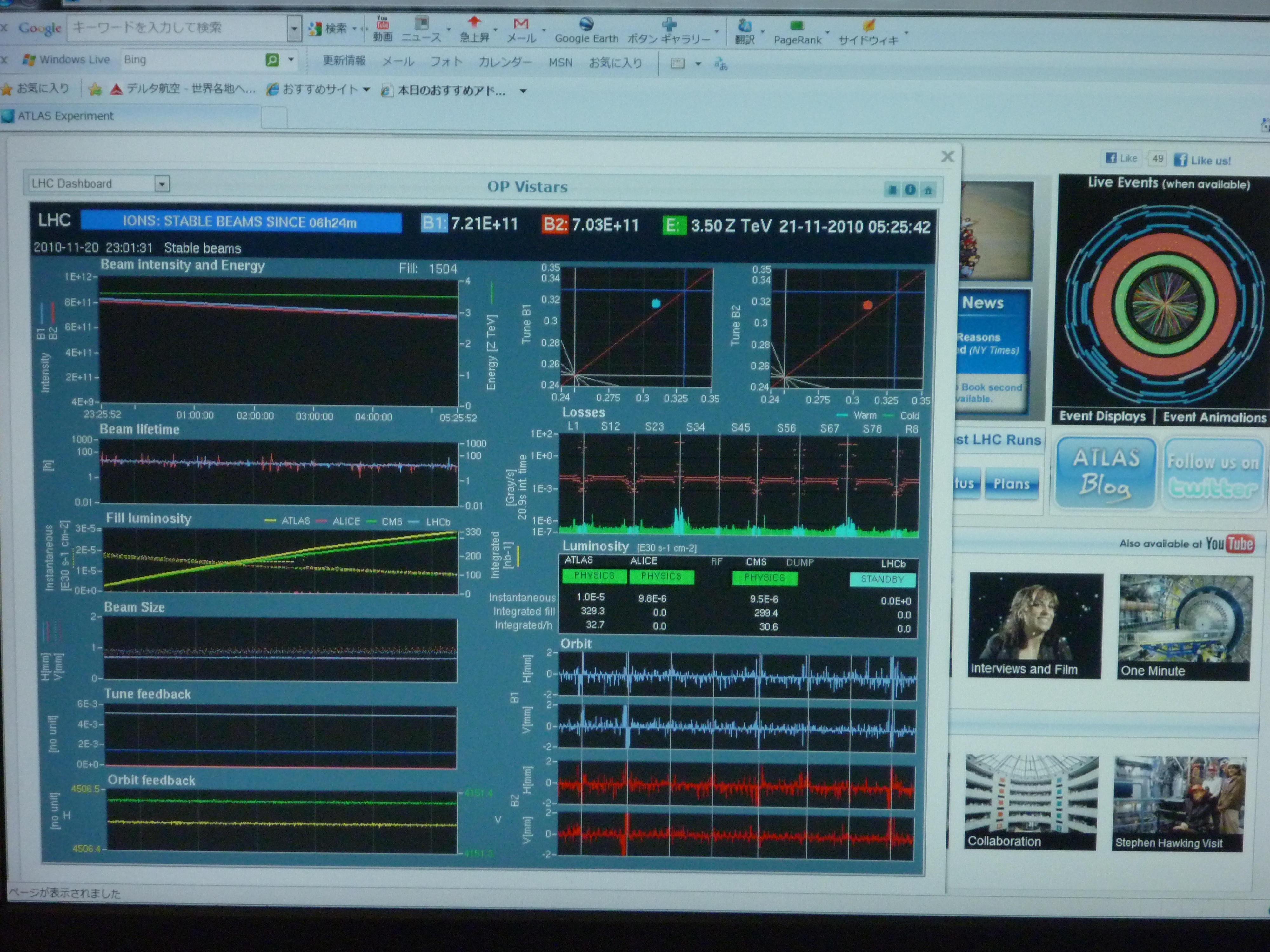This screenshot has height=952, width=1270.
Task: Open the お気に入り favorites button
Action: (x=36, y=88)
